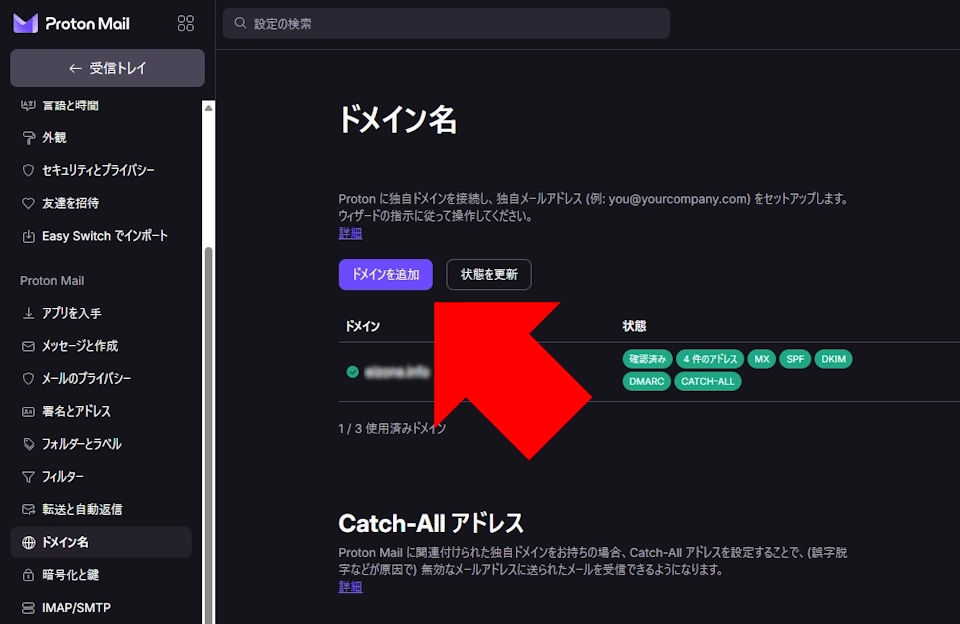Open the 詳細 link under Catch-All アドレス

pyautogui.click(x=350, y=587)
